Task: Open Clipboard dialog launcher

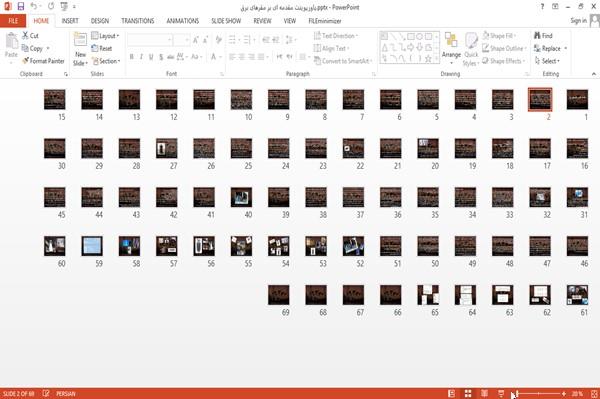Action: pyautogui.click(x=66, y=74)
